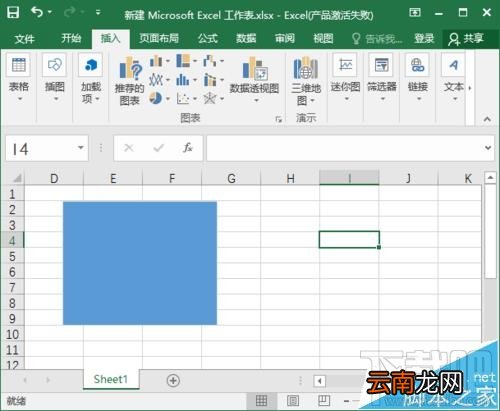Click the cancel X in formula bar

(129, 148)
